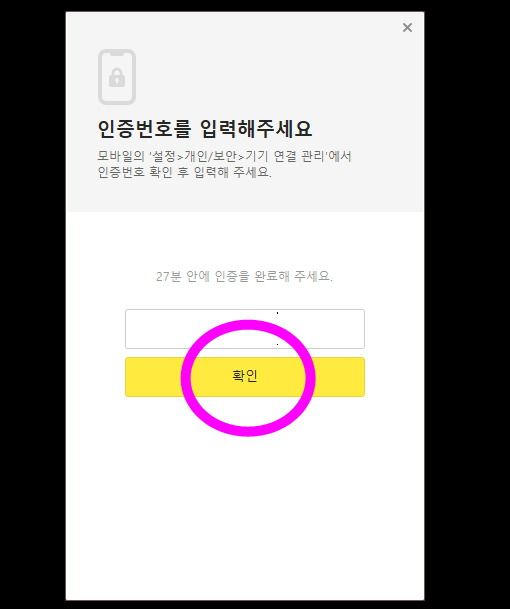Click the '모바일의' text starting the instructions
This screenshot has width=510, height=609.
(x=121, y=156)
